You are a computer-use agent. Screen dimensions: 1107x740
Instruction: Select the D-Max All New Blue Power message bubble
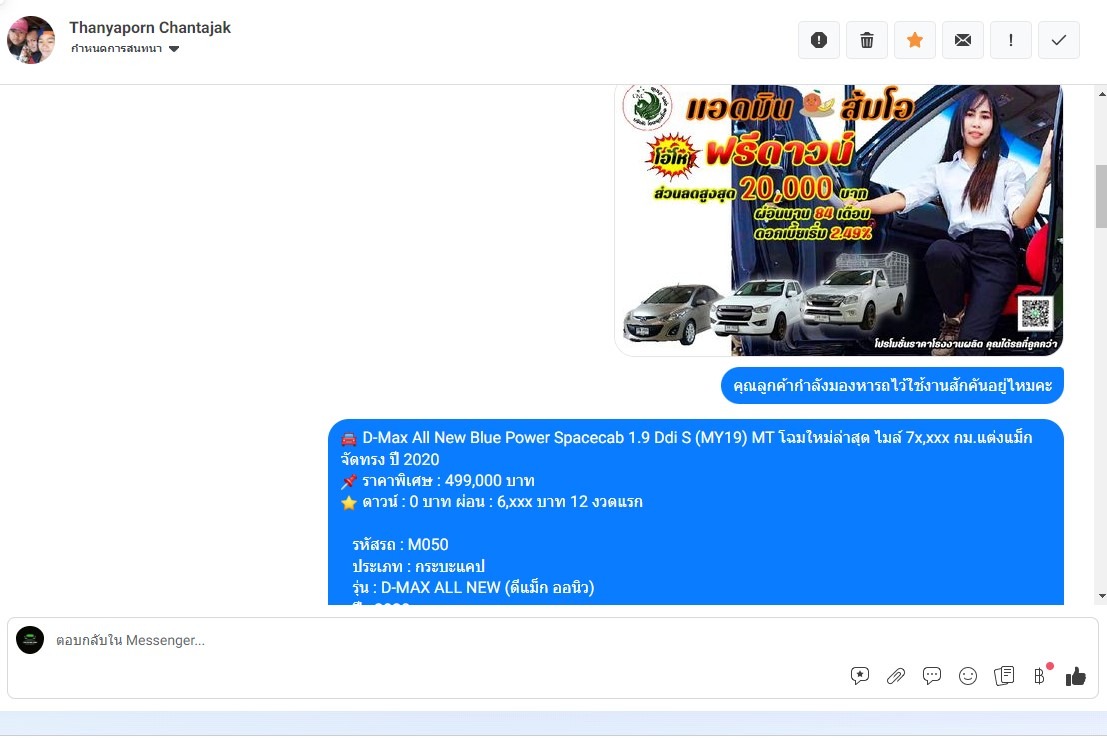click(x=696, y=512)
